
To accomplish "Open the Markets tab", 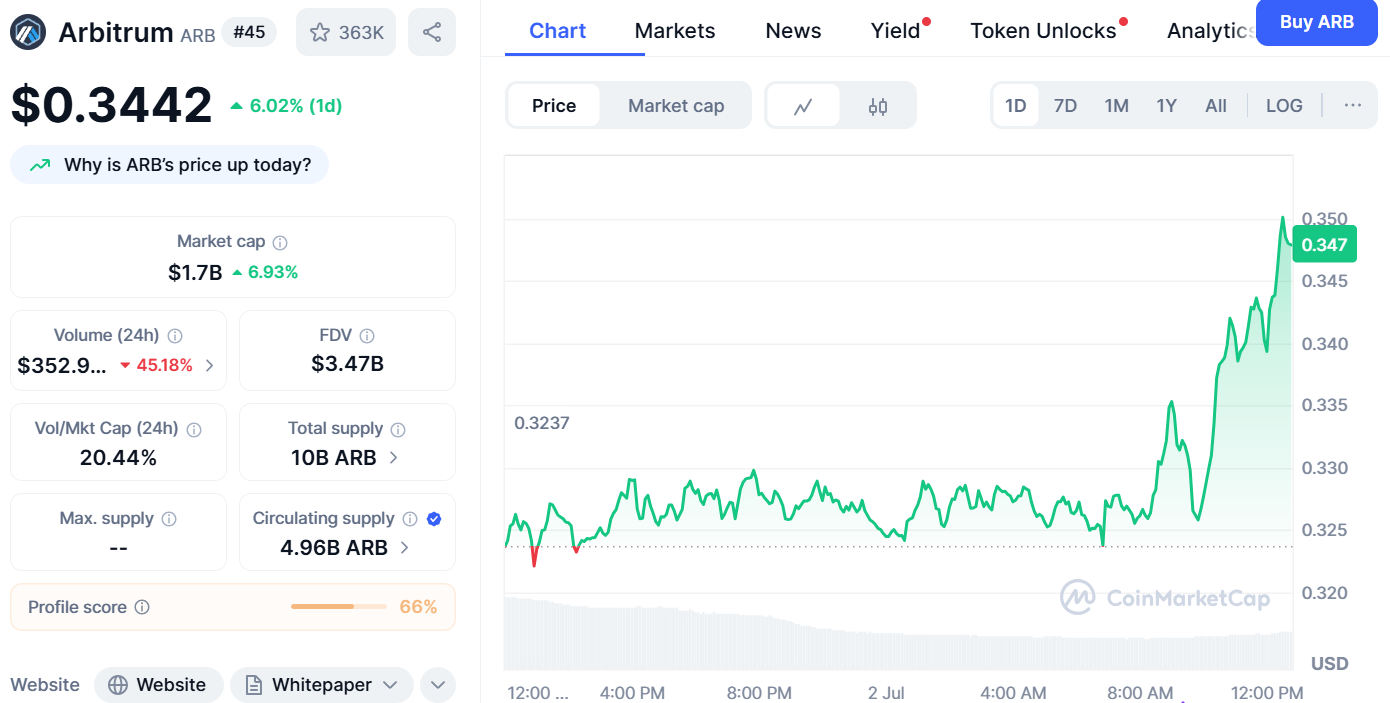I will (x=675, y=31).
